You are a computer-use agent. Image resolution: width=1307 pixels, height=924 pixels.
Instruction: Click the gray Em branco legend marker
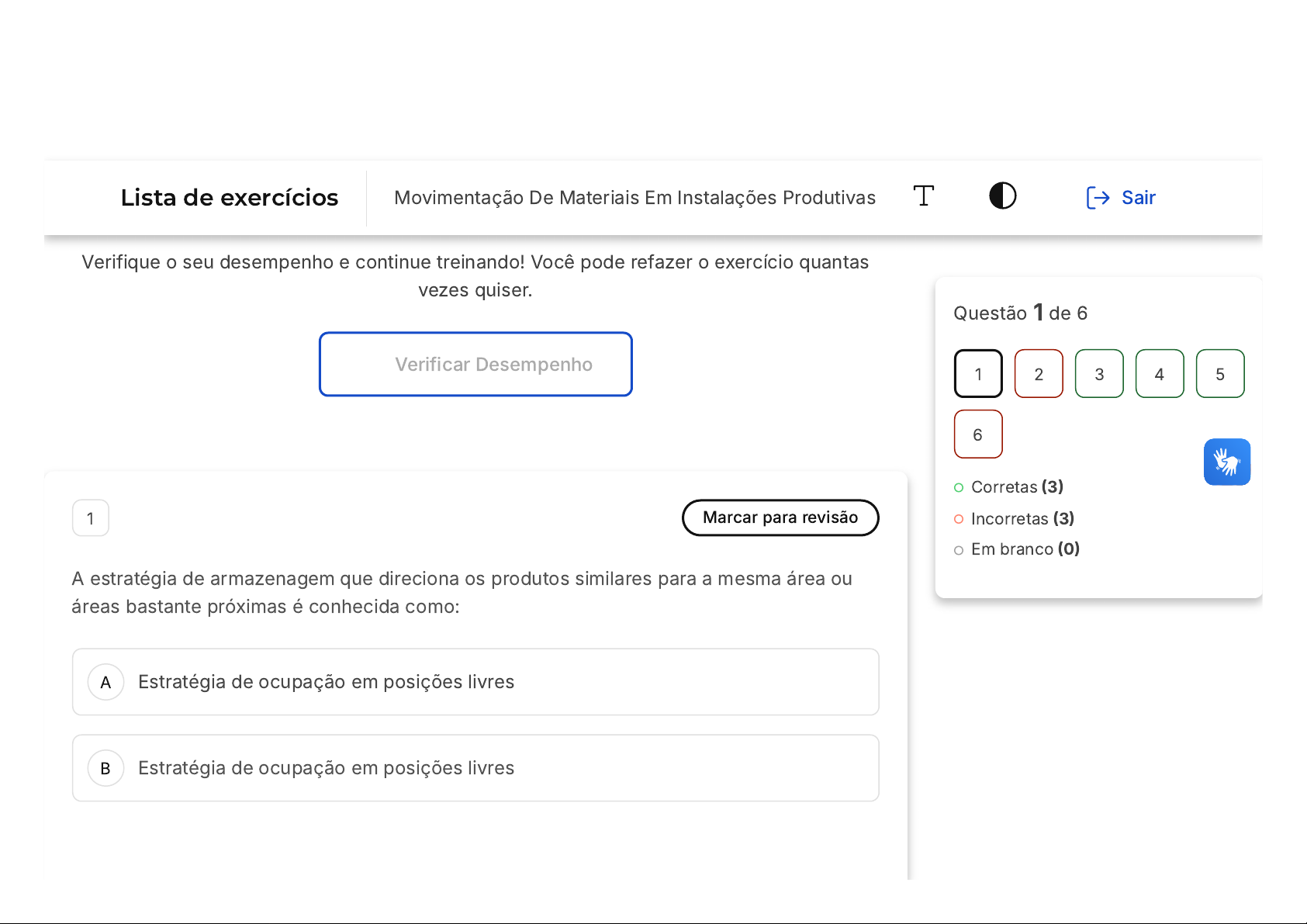click(x=959, y=550)
